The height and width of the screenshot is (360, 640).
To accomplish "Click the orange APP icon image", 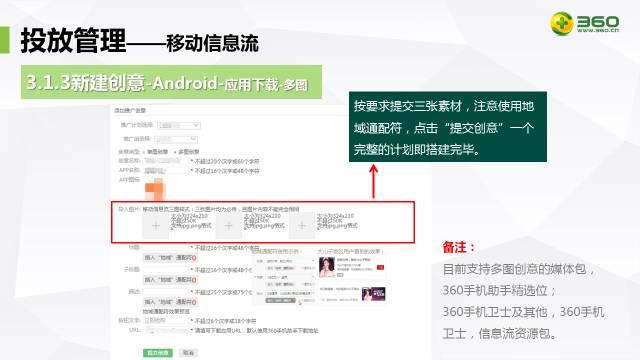I will 155,189.
